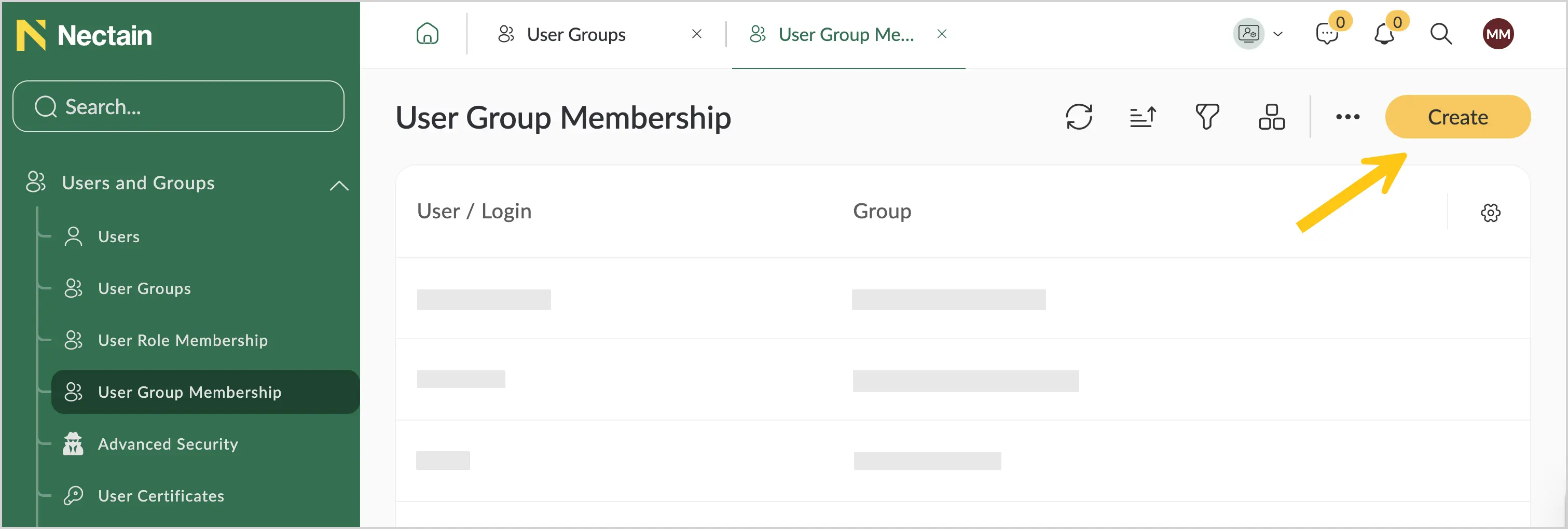The width and height of the screenshot is (1568, 529).
Task: Open the notifications bell
Action: coord(1384,34)
